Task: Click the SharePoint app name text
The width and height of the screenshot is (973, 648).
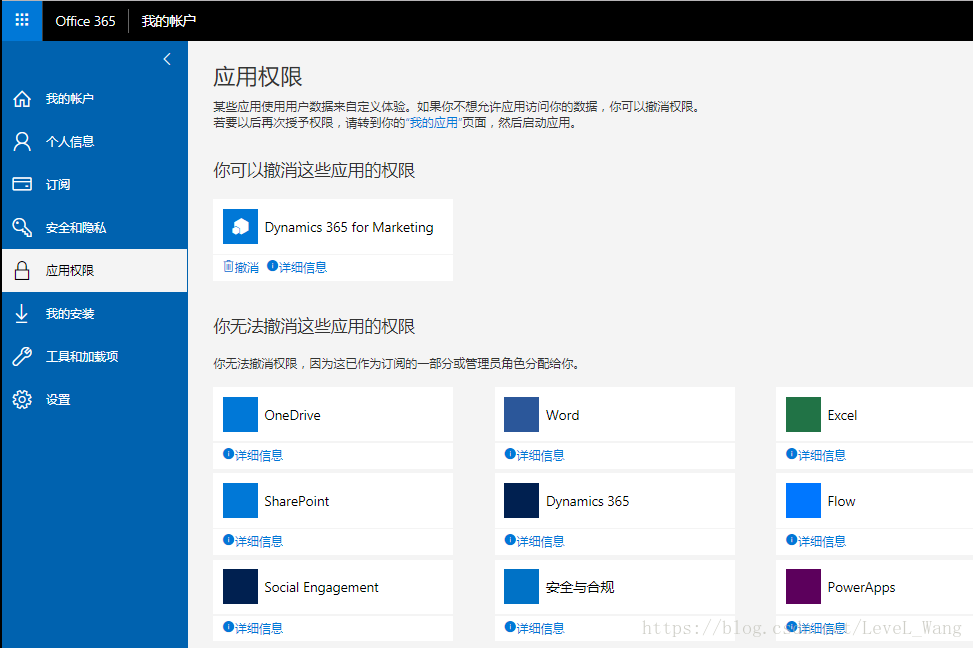Action: click(297, 501)
